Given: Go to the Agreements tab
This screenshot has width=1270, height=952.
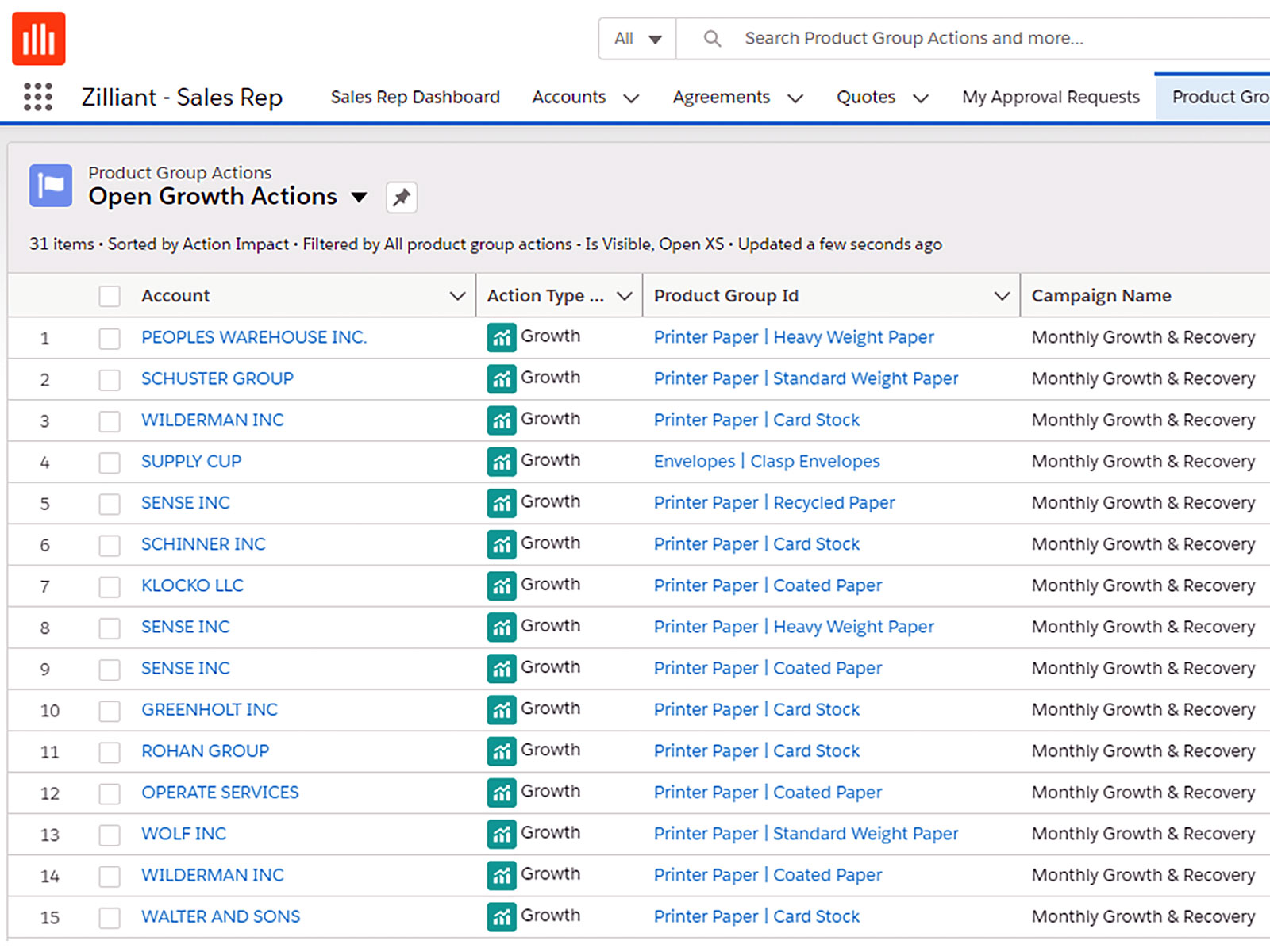Looking at the screenshot, I should [x=721, y=97].
